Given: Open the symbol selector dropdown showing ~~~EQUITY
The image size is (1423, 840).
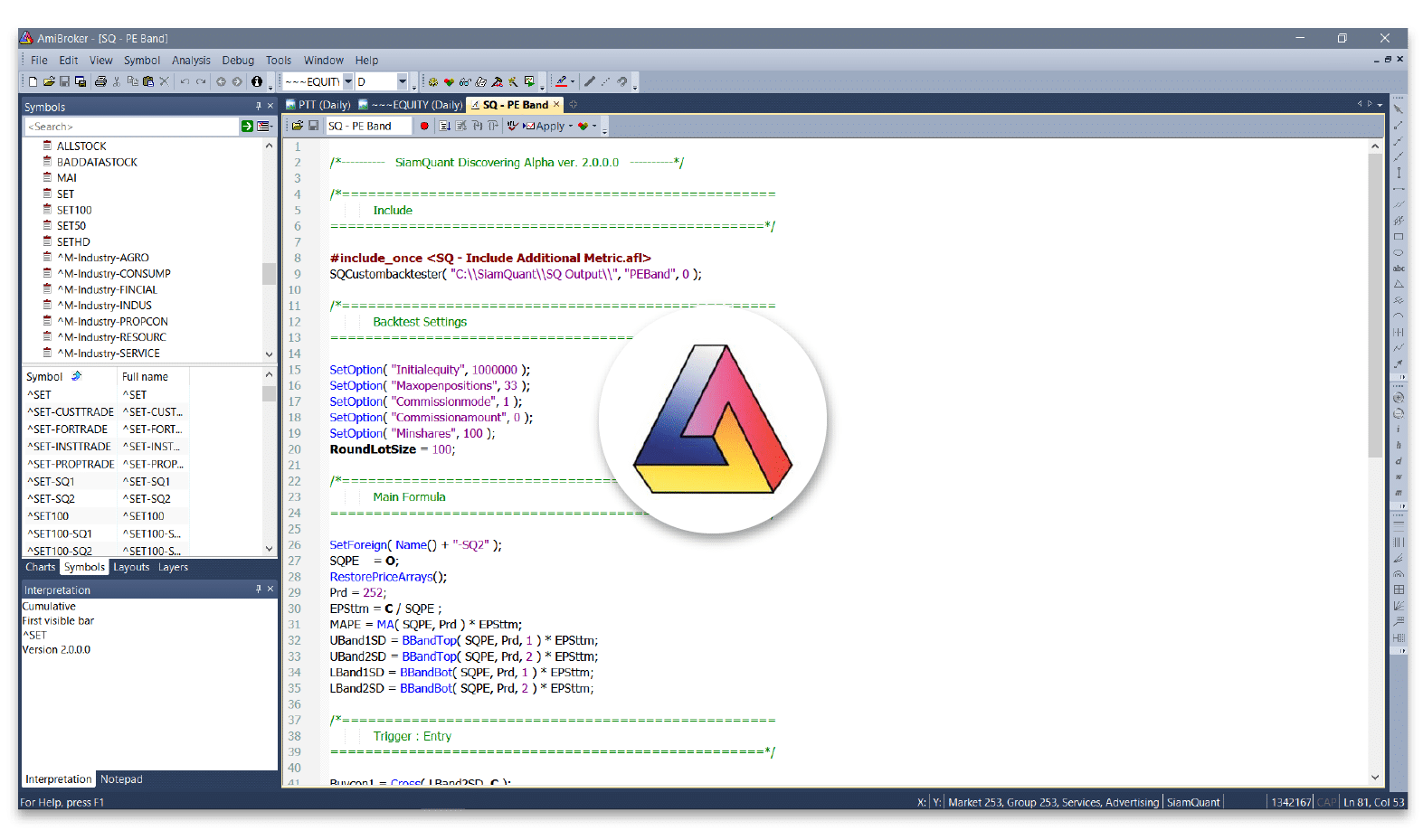Looking at the screenshot, I should tap(347, 81).
